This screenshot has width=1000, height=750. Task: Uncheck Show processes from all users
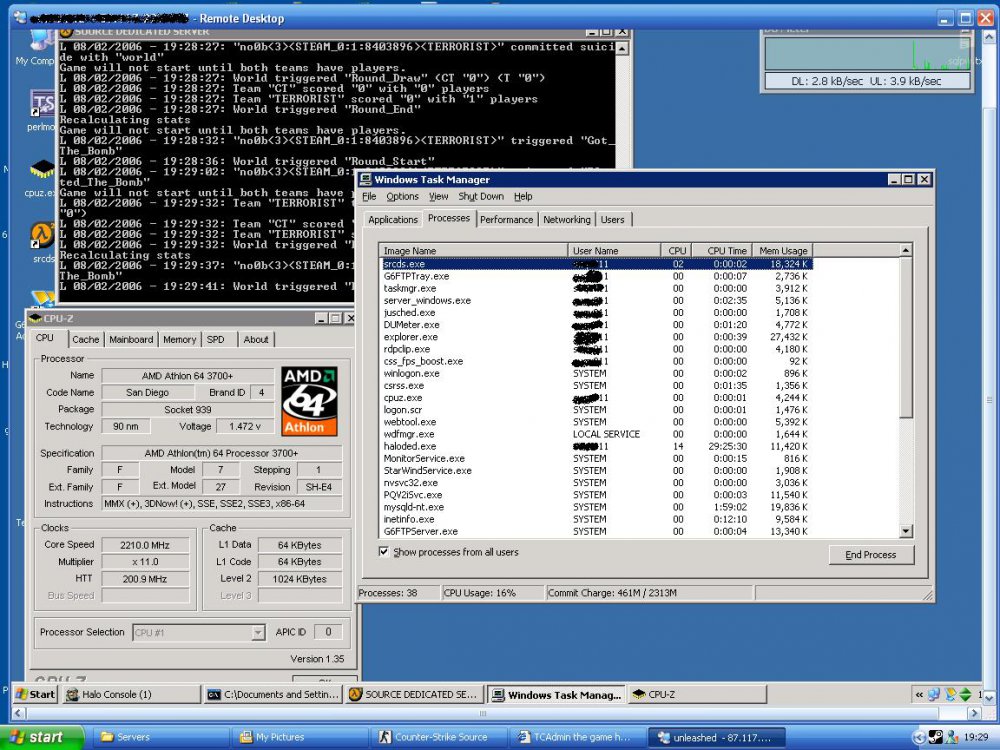coord(385,551)
